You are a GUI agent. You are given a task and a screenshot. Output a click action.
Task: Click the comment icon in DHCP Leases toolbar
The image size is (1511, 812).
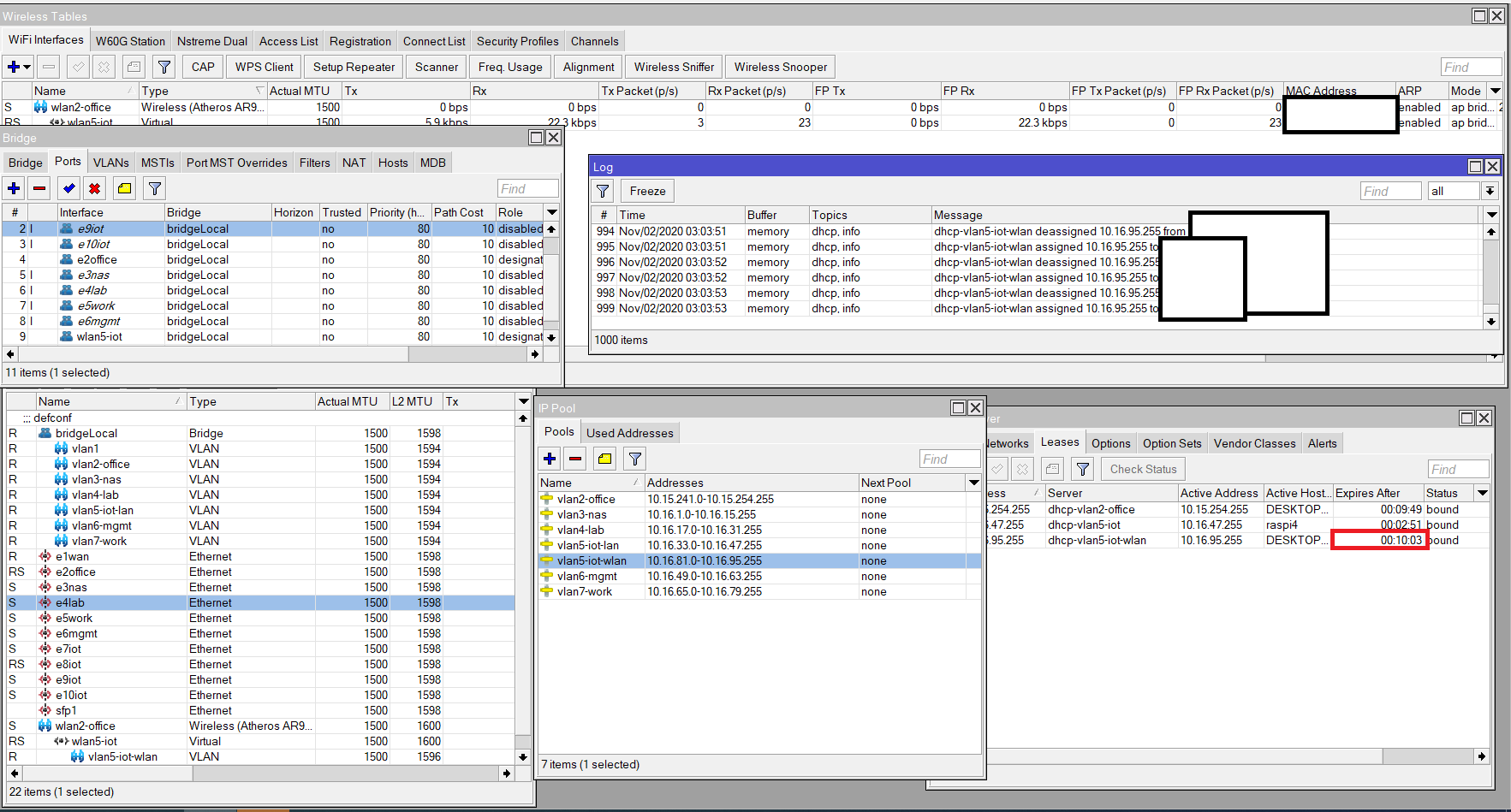[1053, 469]
